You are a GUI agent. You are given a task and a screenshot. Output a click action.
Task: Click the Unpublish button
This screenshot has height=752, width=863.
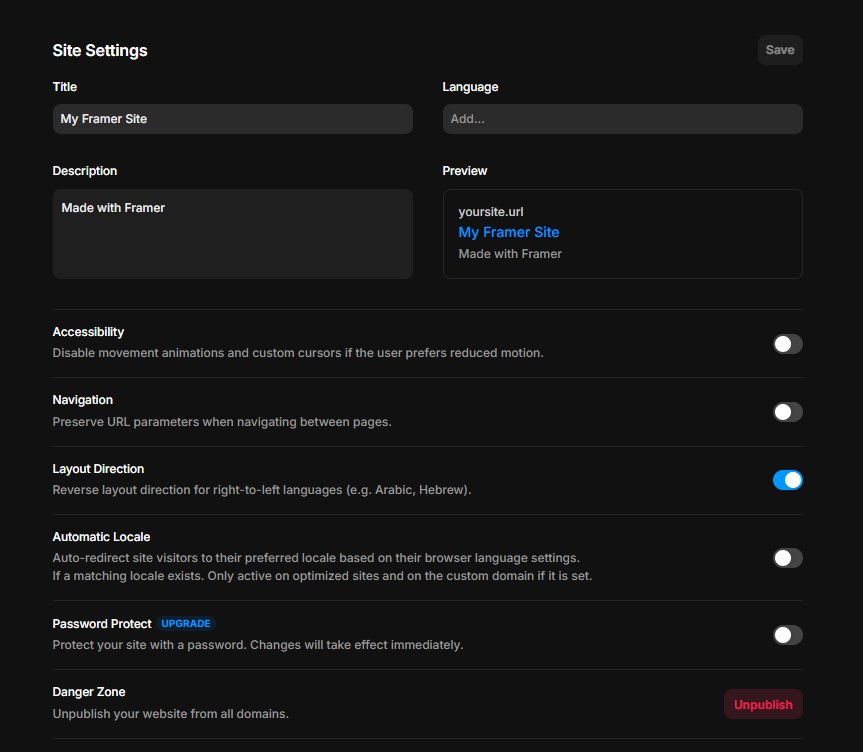click(763, 704)
